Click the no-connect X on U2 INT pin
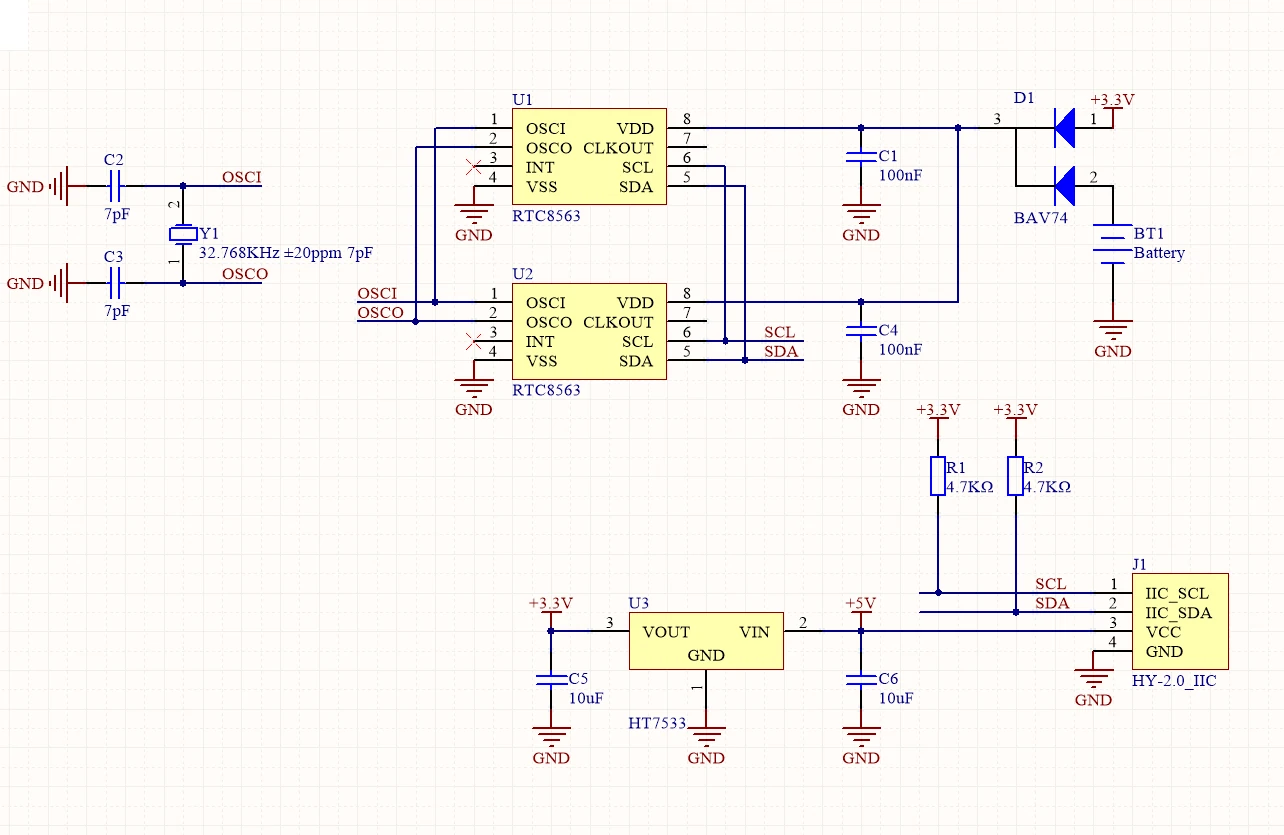1284x835 pixels. tap(474, 341)
